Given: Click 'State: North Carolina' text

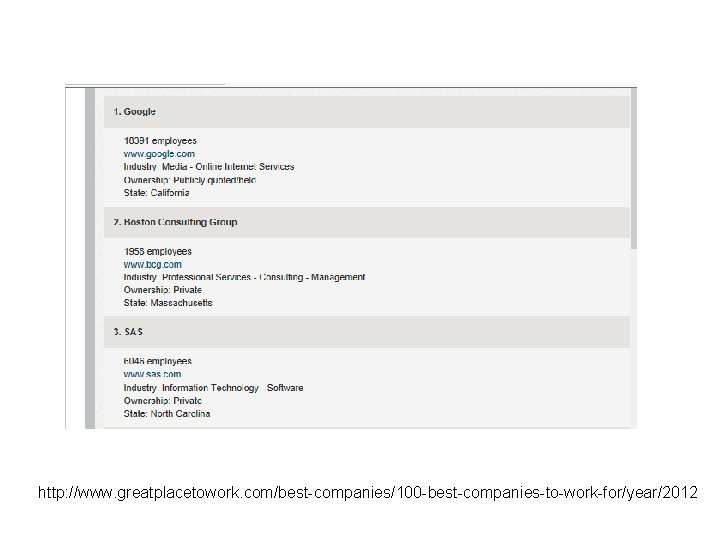Looking at the screenshot, I should [167, 413].
